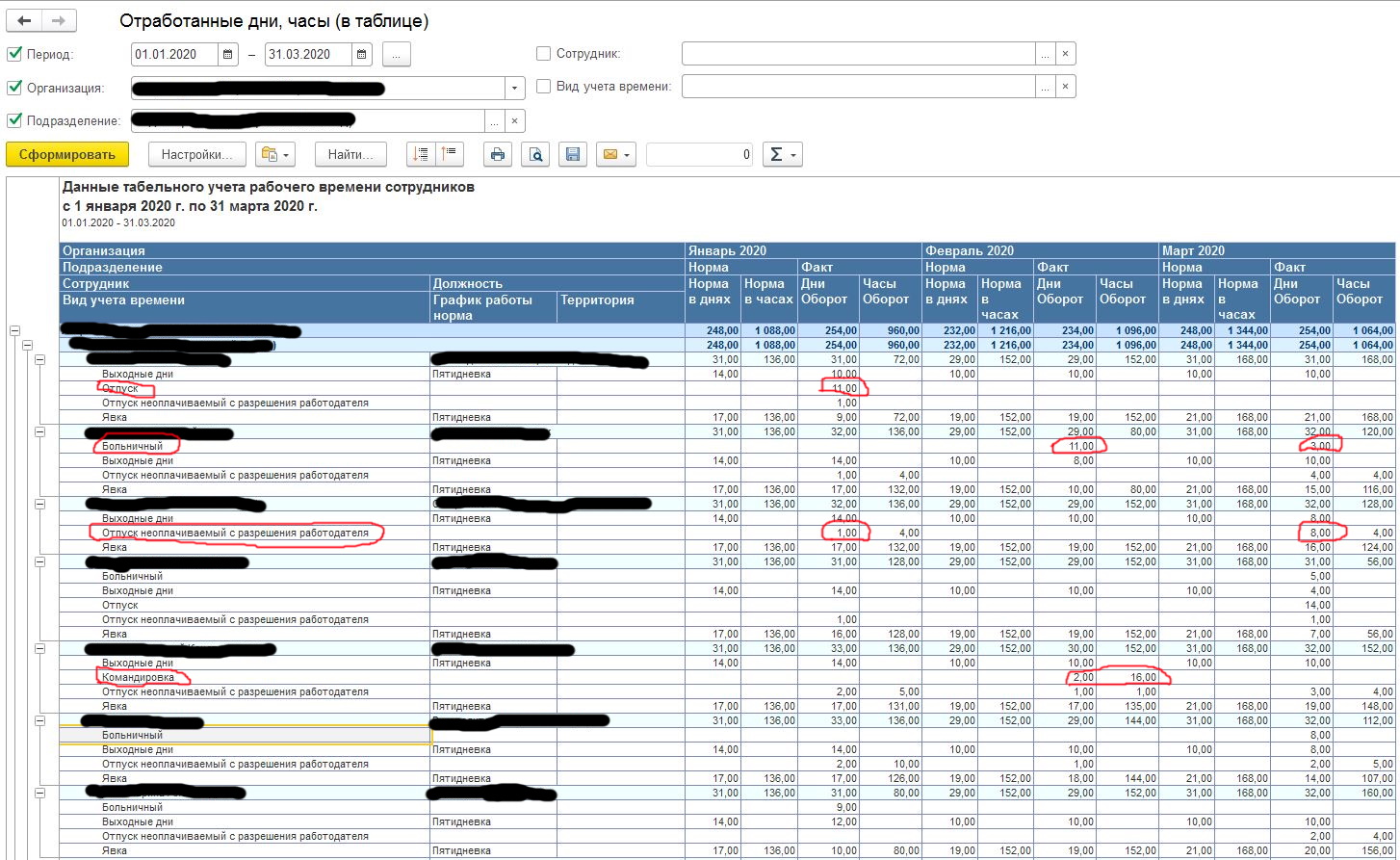Click the 112,00 value cell
The image size is (1400, 860).
point(1364,720)
